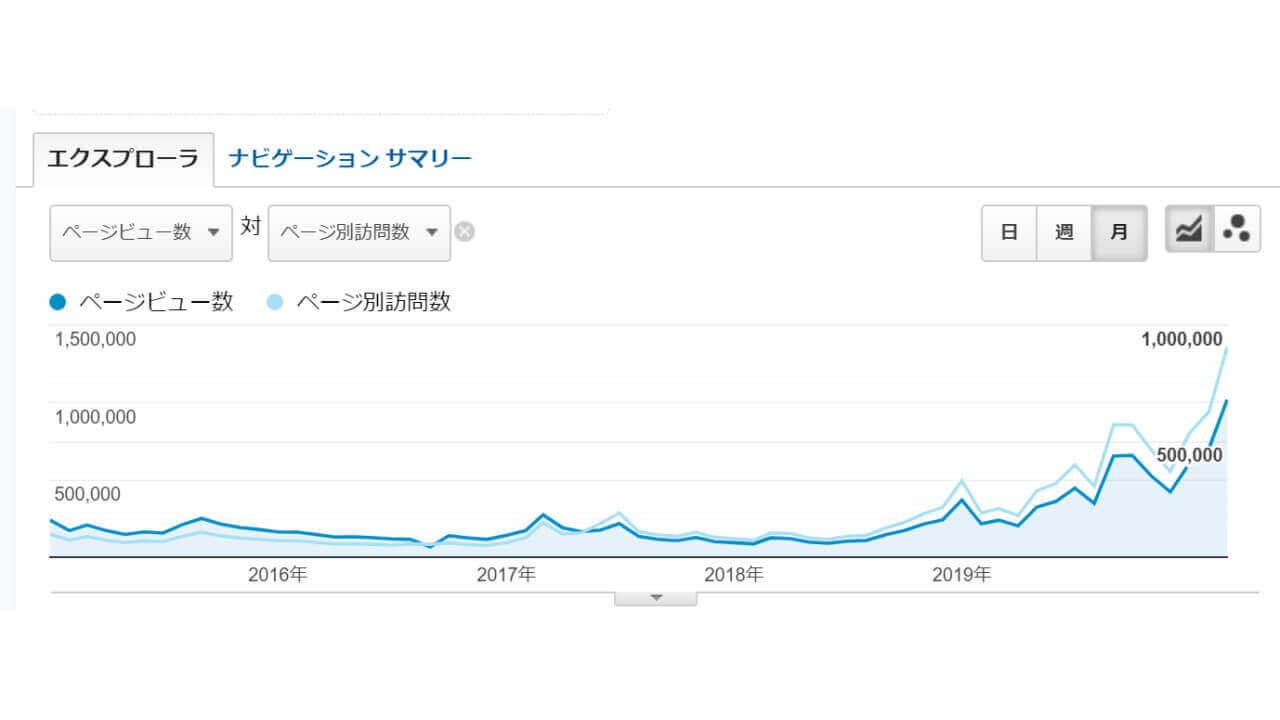1280x720 pixels.
Task: Click the dark blue ページビュー数 legend dot
Action: pyautogui.click(x=58, y=302)
